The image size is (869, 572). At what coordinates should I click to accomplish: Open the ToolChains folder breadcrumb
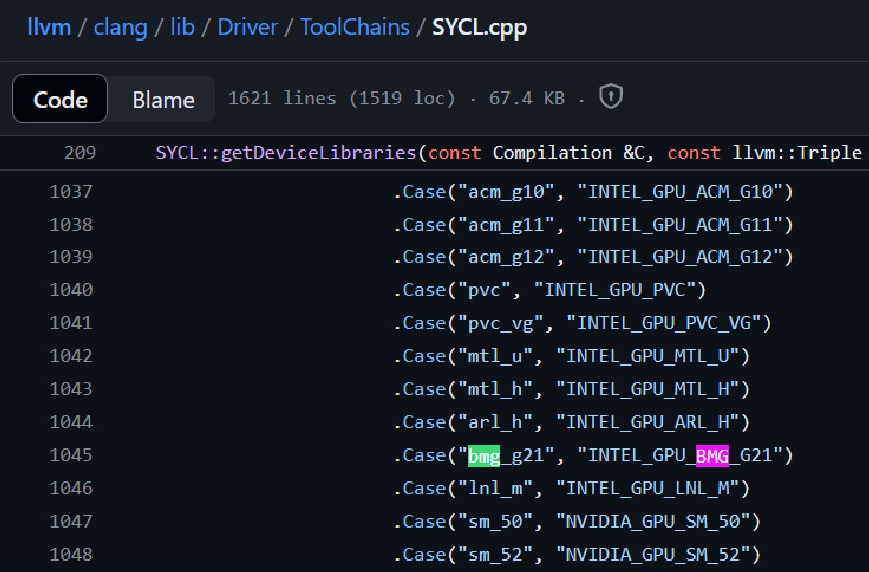click(355, 27)
